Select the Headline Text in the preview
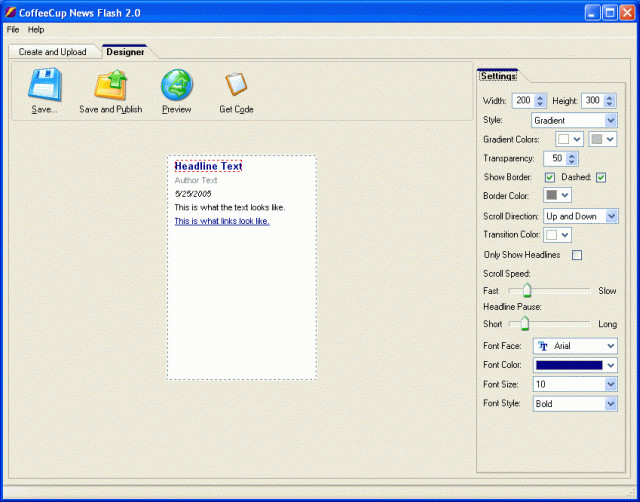Image resolution: width=640 pixels, height=502 pixels. tap(209, 166)
